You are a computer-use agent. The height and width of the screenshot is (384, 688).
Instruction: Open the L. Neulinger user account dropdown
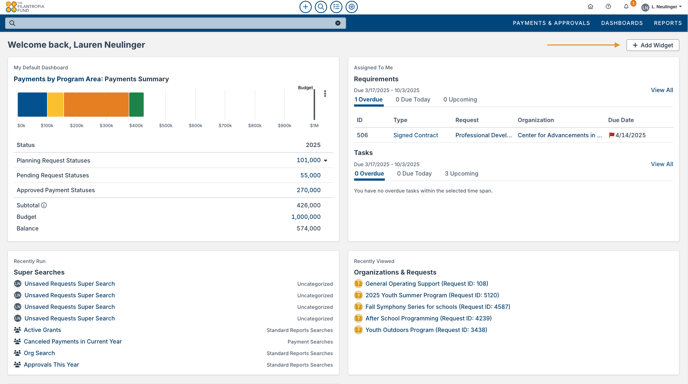point(662,7)
